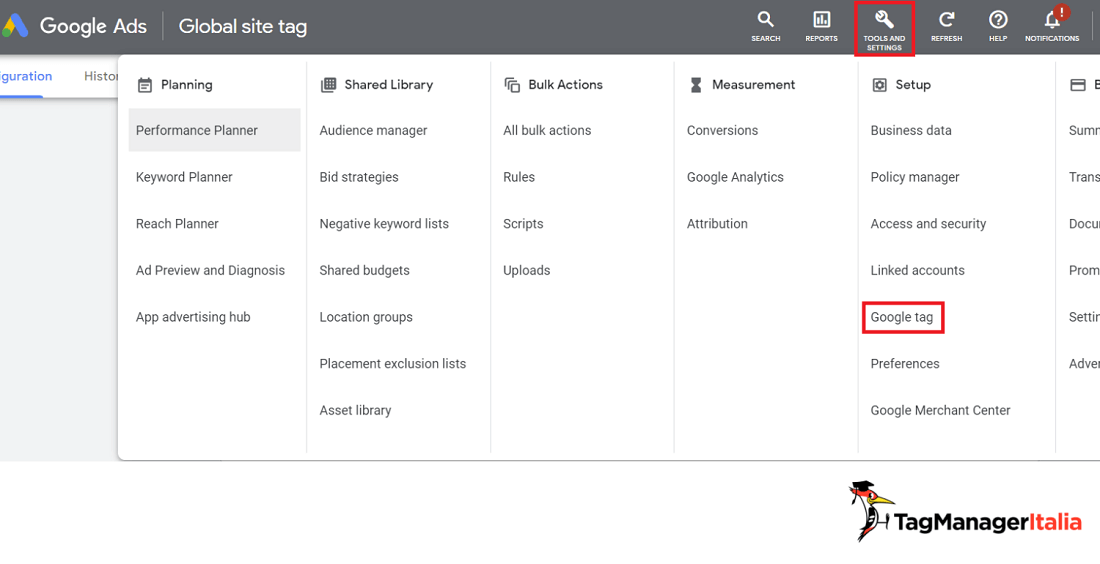1100x564 pixels.
Task: Open Performance Planner menu item
Action: click(197, 130)
